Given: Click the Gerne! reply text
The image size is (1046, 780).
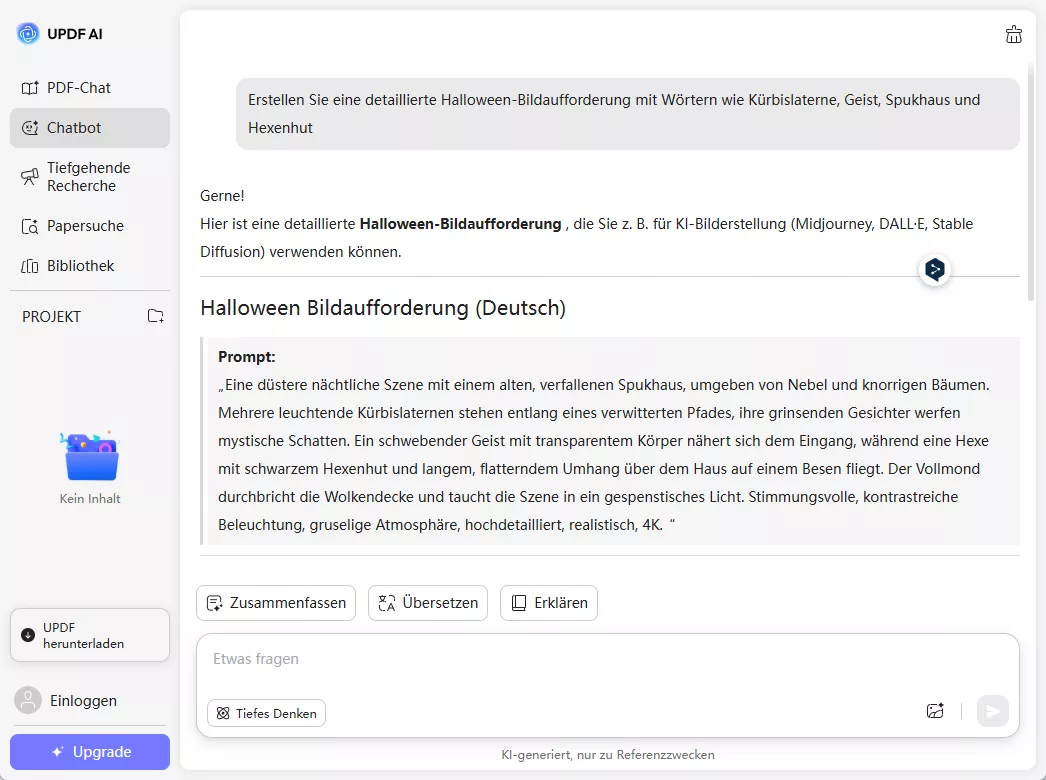Looking at the screenshot, I should coord(222,196).
